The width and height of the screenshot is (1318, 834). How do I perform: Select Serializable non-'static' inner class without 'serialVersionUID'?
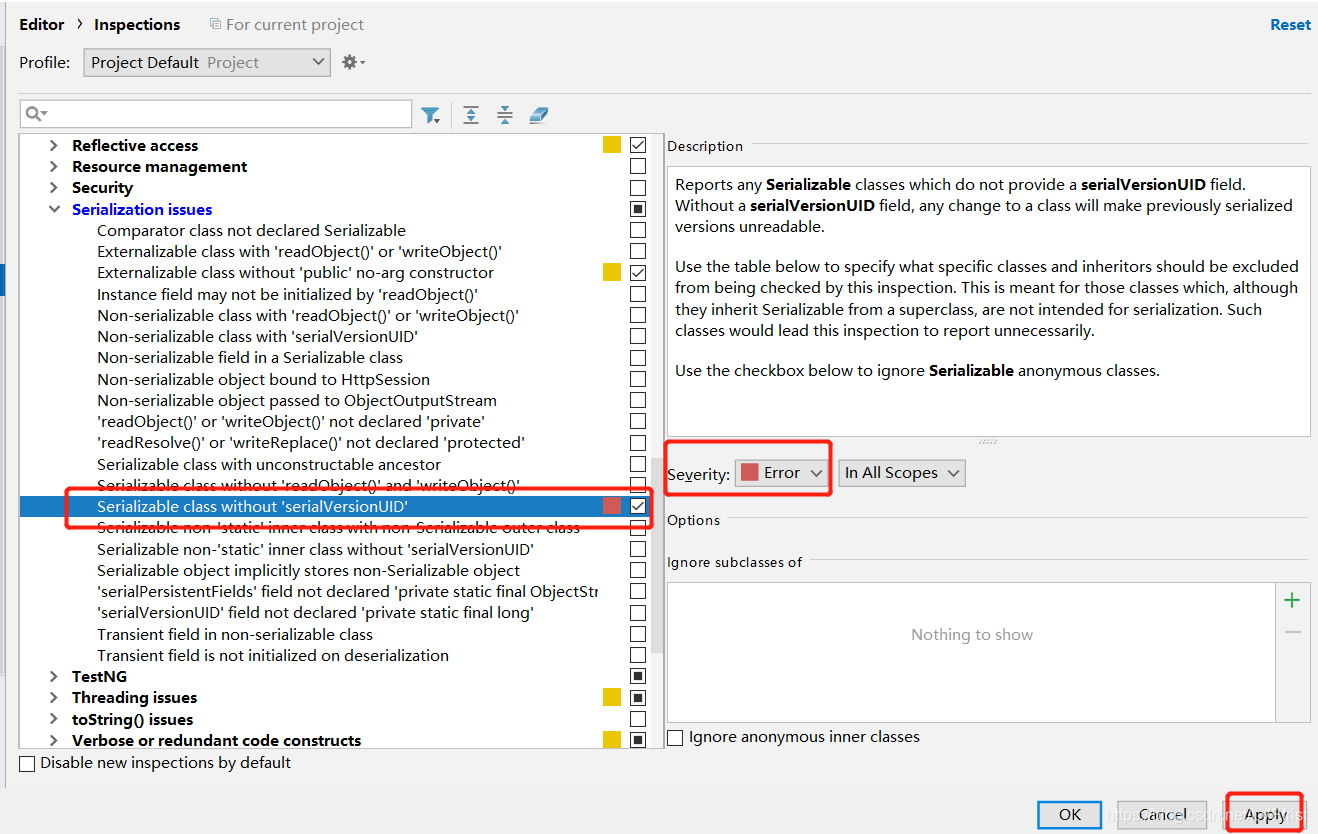pos(315,549)
